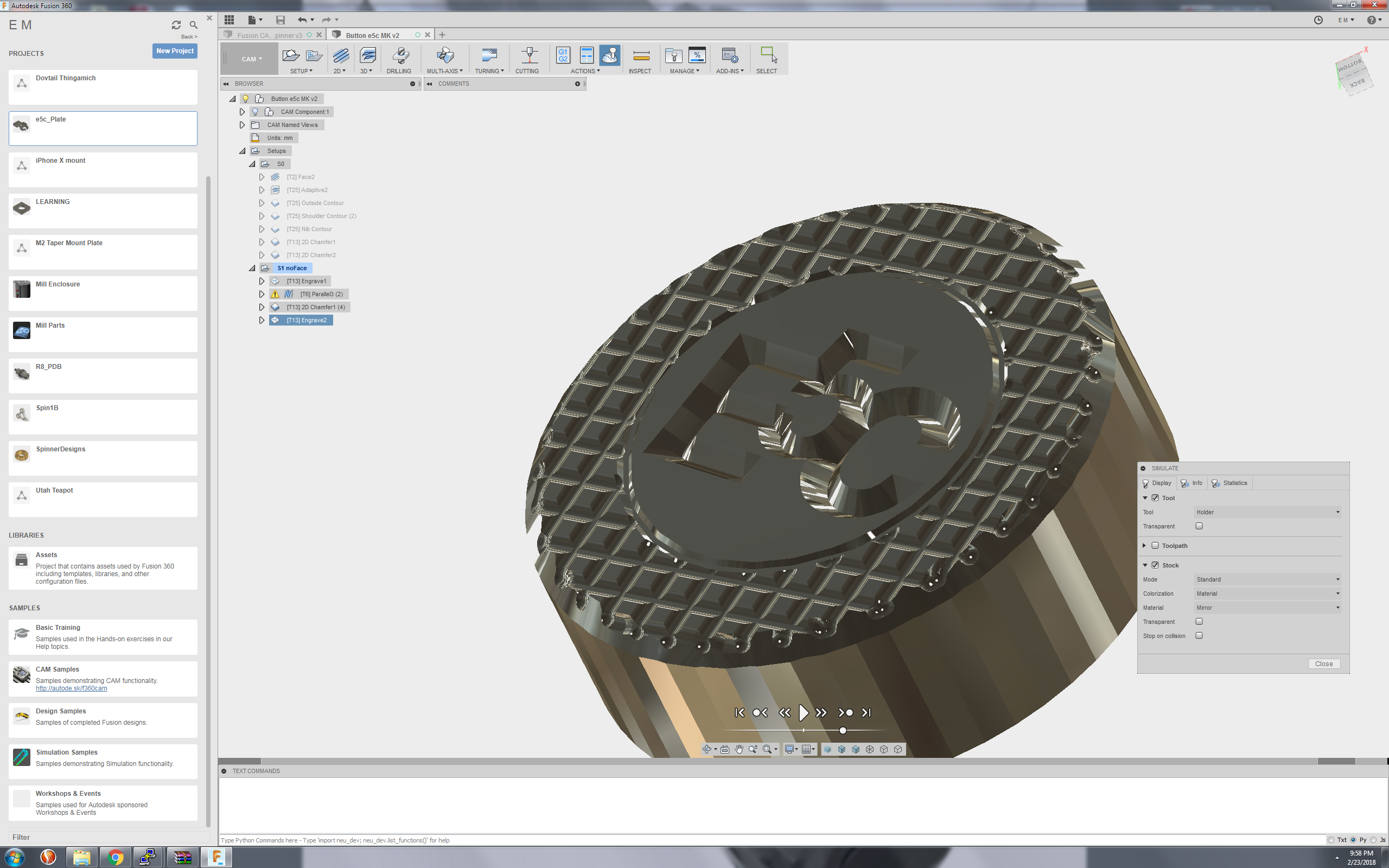The height and width of the screenshot is (868, 1389).
Task: Open Display Settings monitor icon
Action: 790,749
